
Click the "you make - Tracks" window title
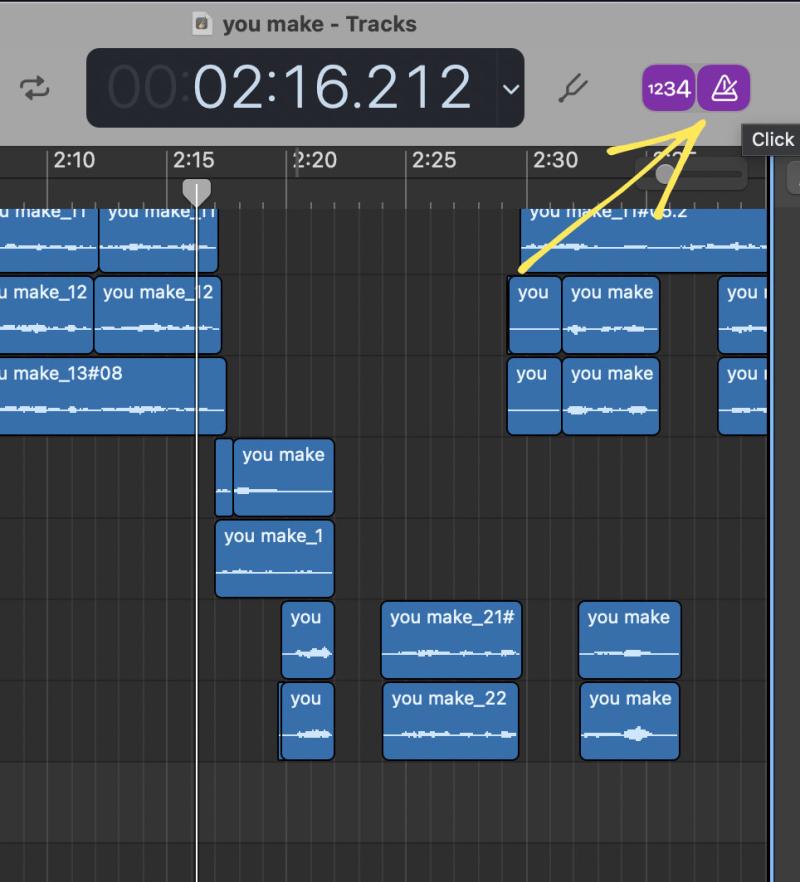(x=319, y=24)
